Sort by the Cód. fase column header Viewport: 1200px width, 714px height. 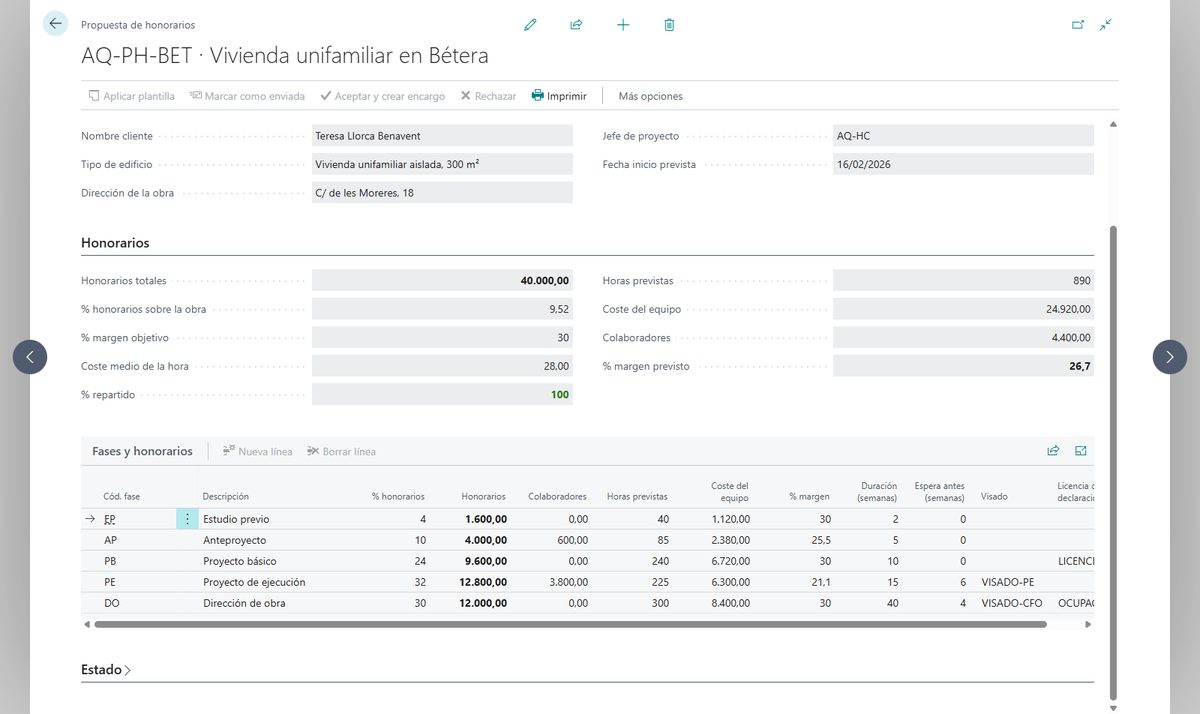click(x=122, y=496)
